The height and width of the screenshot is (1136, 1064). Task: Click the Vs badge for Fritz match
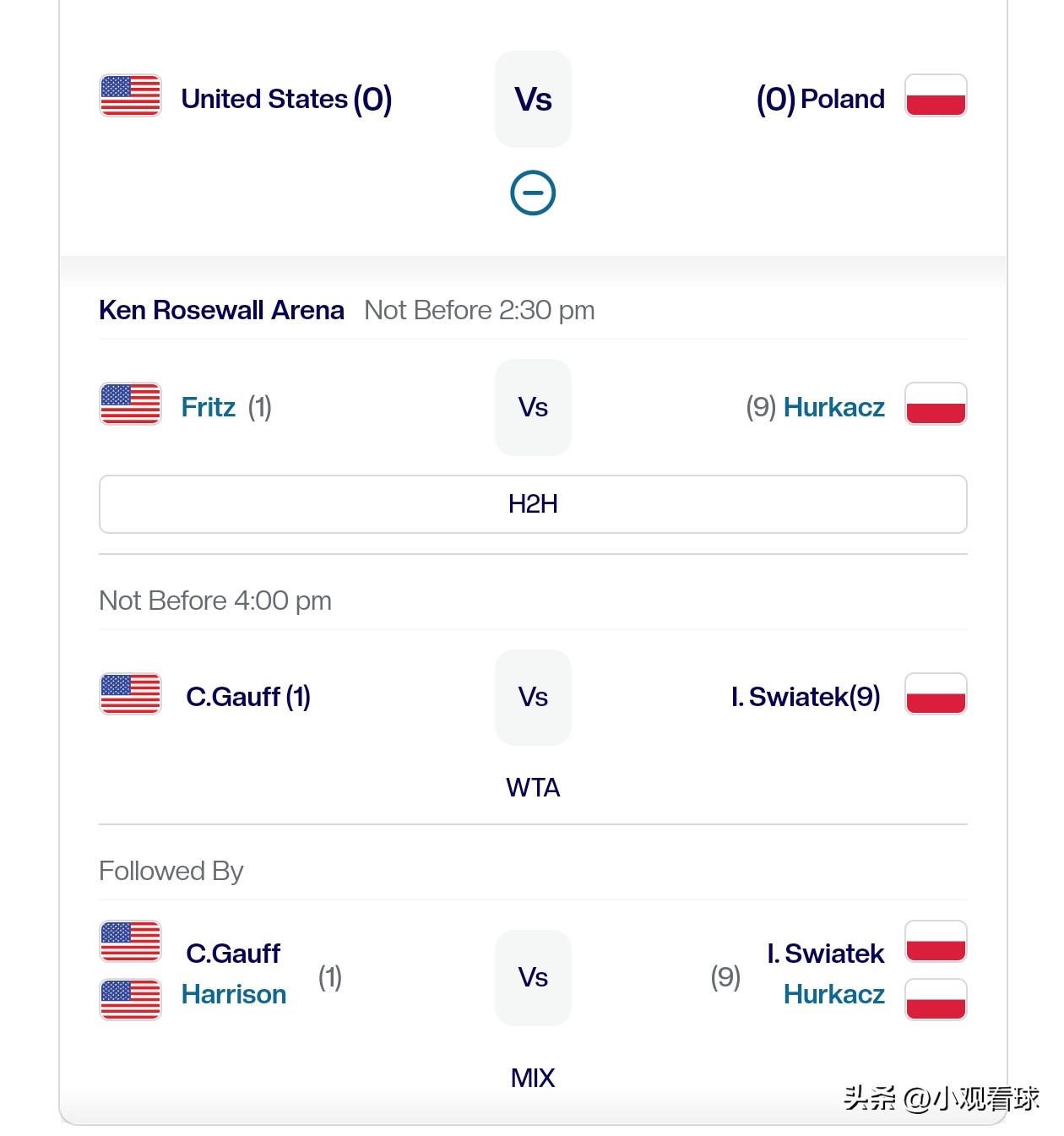pyautogui.click(x=533, y=407)
